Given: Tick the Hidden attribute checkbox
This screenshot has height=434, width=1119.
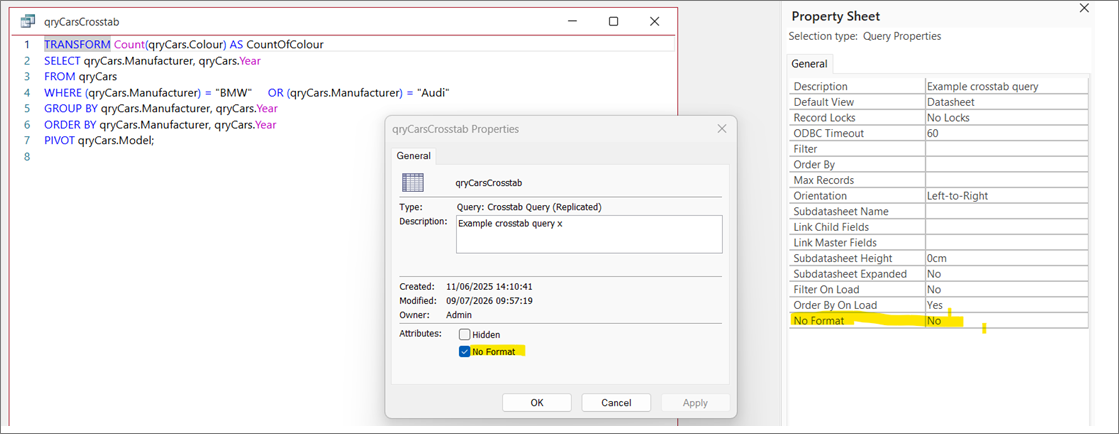Looking at the screenshot, I should pos(465,334).
